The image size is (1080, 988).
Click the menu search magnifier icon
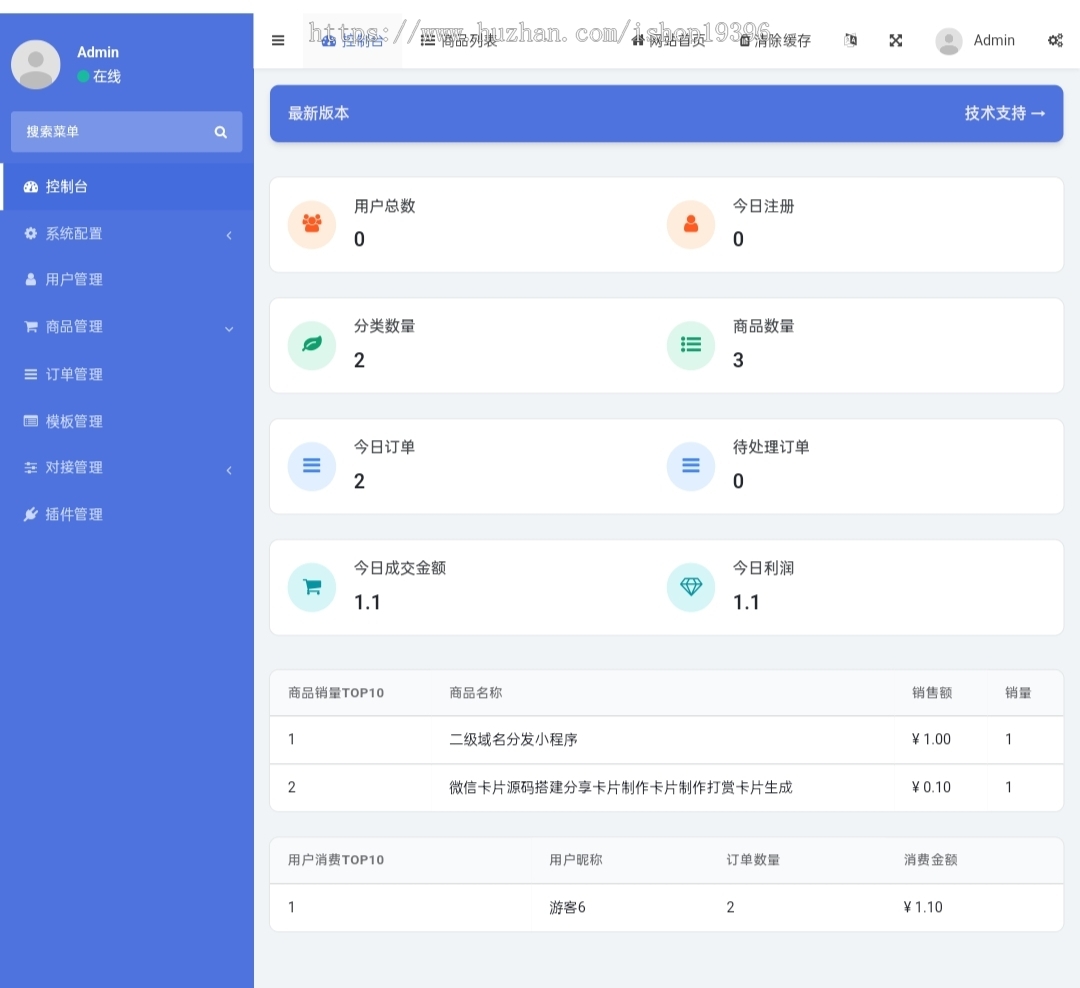(x=220, y=132)
